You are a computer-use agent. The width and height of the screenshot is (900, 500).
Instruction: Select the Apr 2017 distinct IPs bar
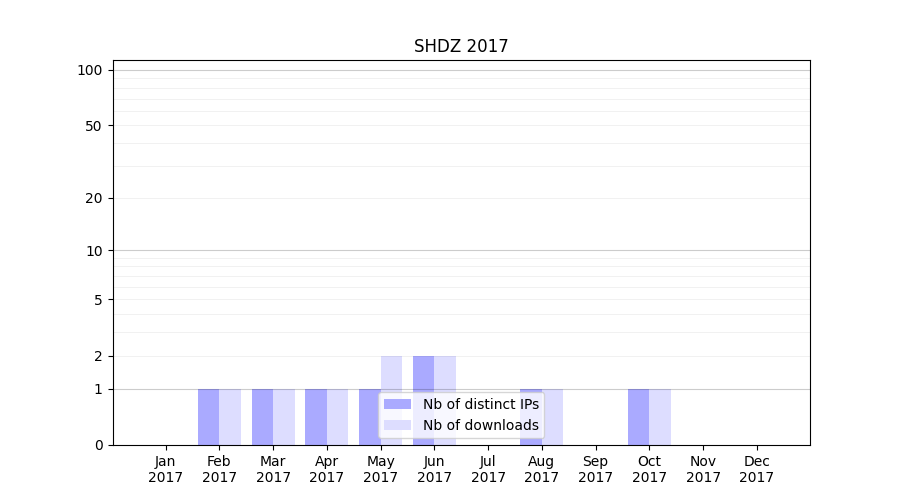click(x=316, y=417)
